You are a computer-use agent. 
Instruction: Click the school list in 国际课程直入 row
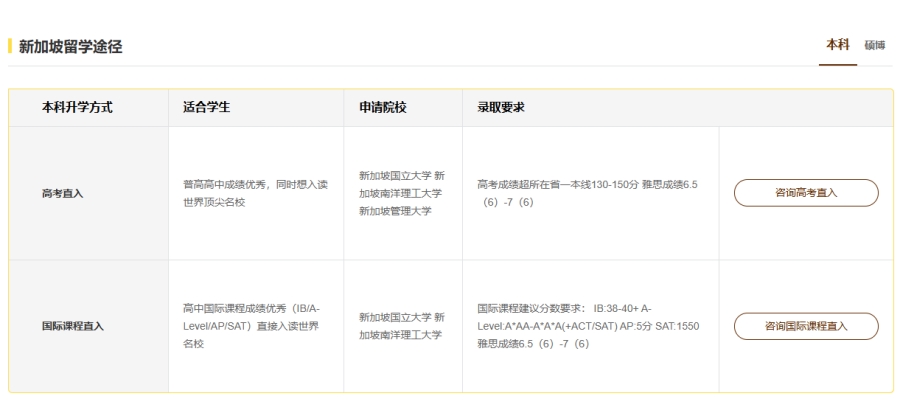pos(400,326)
